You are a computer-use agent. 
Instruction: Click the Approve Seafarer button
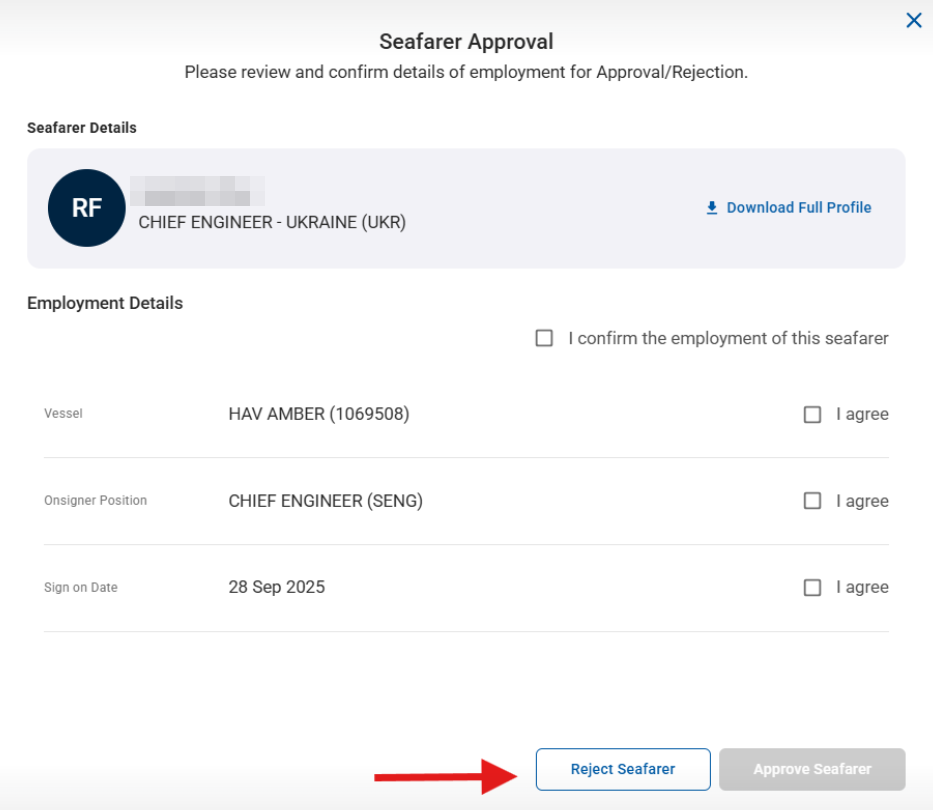point(812,769)
